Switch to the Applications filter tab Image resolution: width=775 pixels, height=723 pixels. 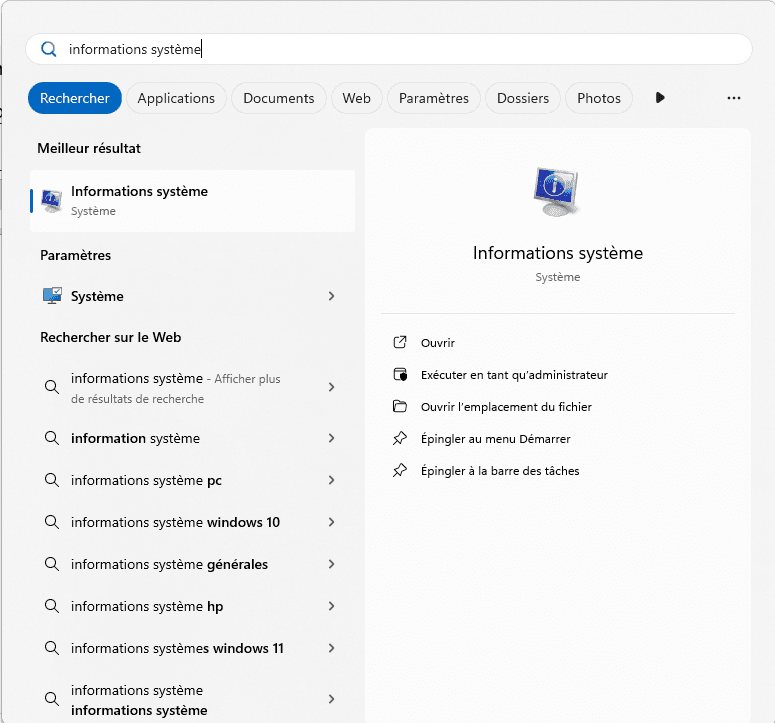point(176,98)
